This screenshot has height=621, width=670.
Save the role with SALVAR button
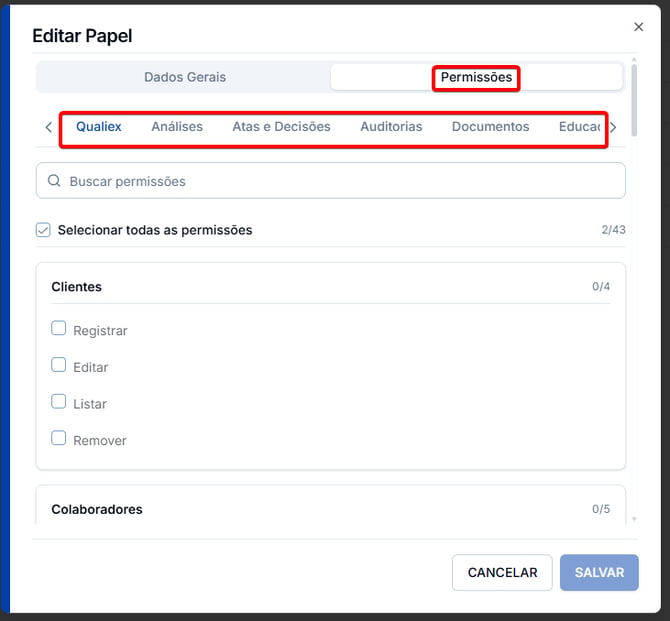pyautogui.click(x=599, y=572)
